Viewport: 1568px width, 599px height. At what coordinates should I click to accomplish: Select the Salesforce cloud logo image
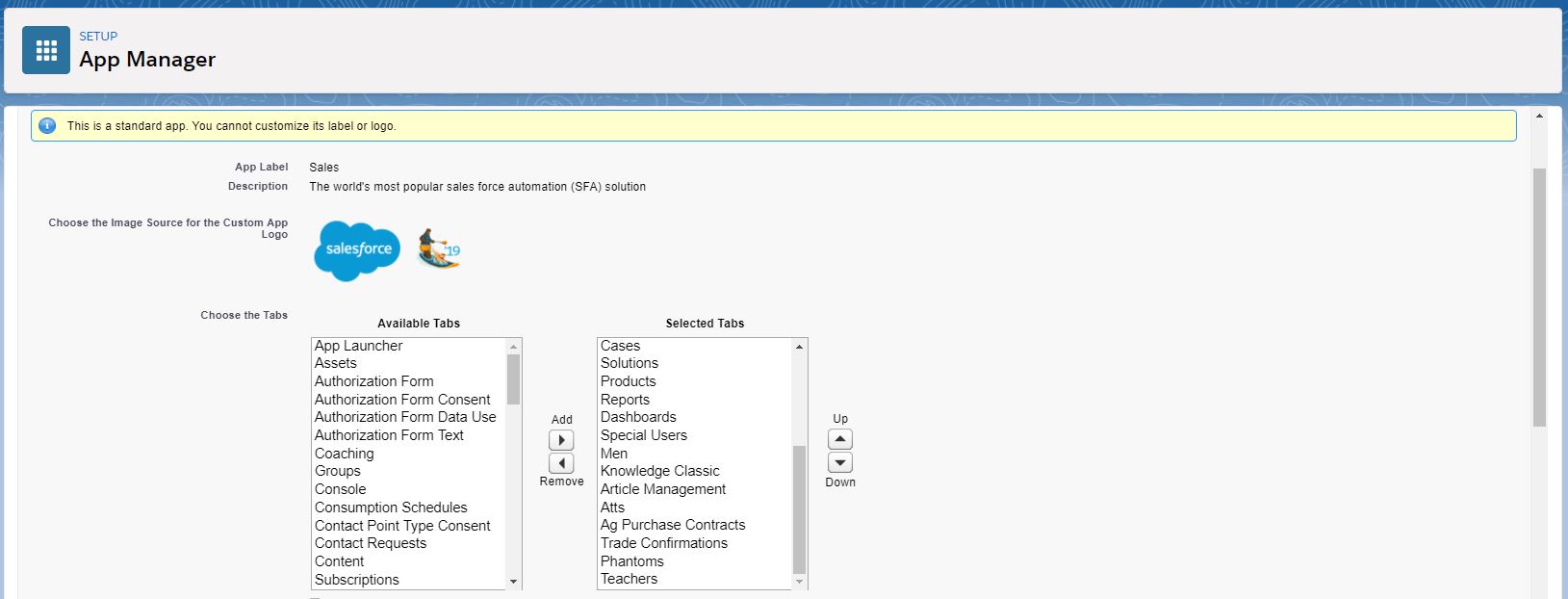(357, 250)
